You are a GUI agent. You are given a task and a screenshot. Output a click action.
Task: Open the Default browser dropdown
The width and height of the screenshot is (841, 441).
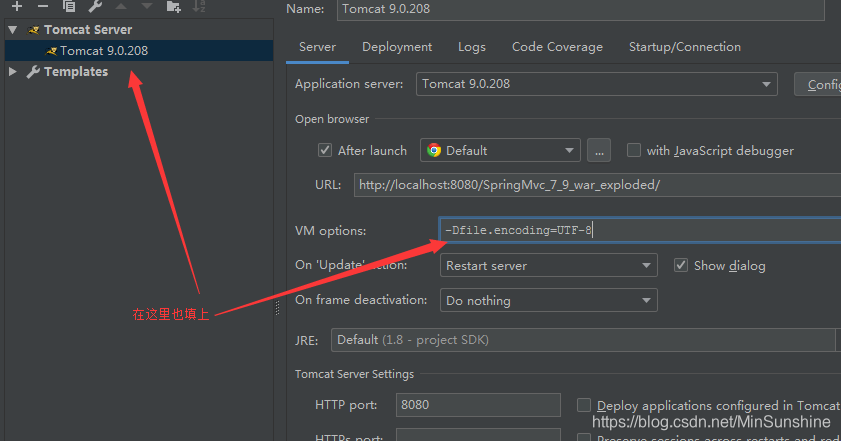(x=500, y=150)
